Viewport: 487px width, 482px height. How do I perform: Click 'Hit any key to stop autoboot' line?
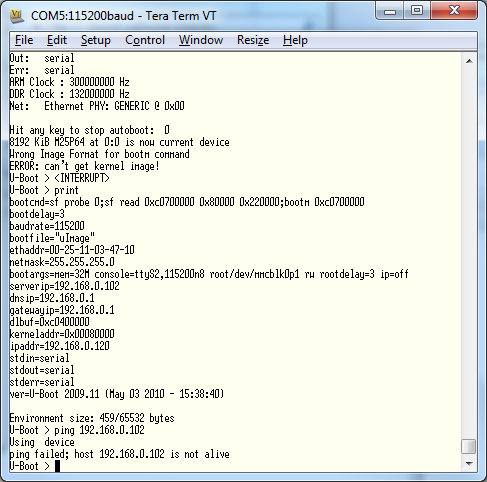coord(90,130)
